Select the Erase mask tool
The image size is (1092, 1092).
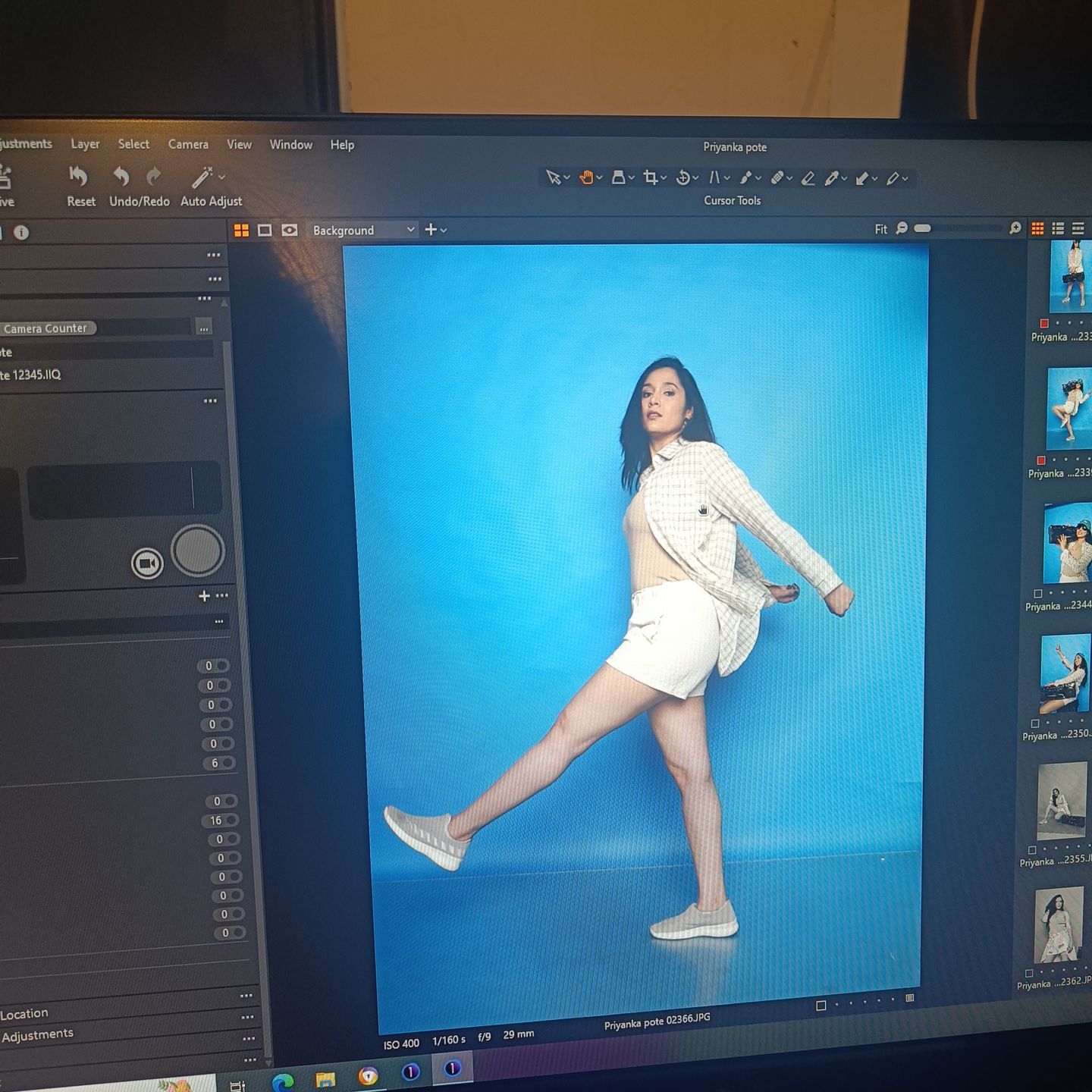808,178
